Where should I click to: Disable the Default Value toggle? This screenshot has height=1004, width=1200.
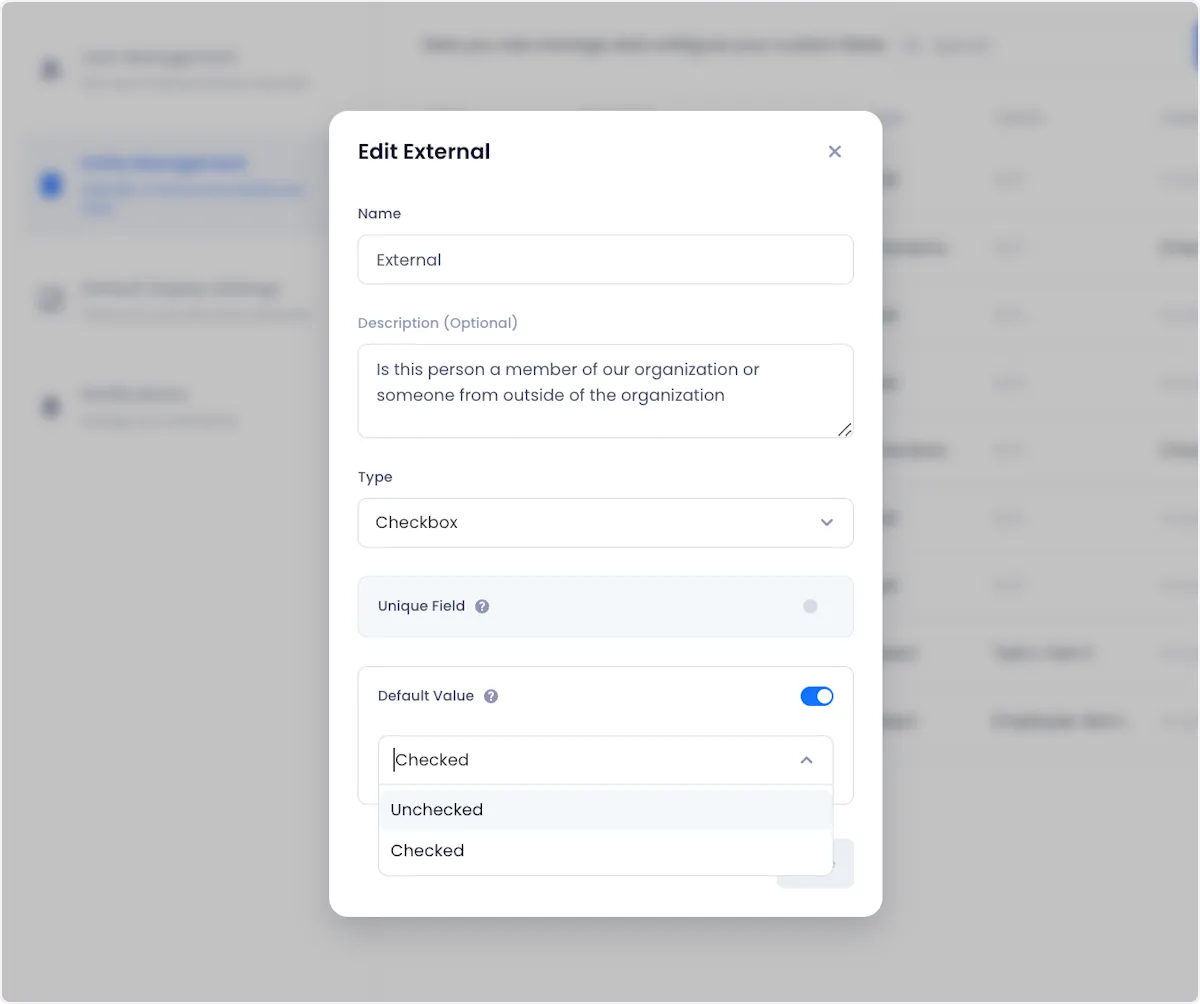817,696
